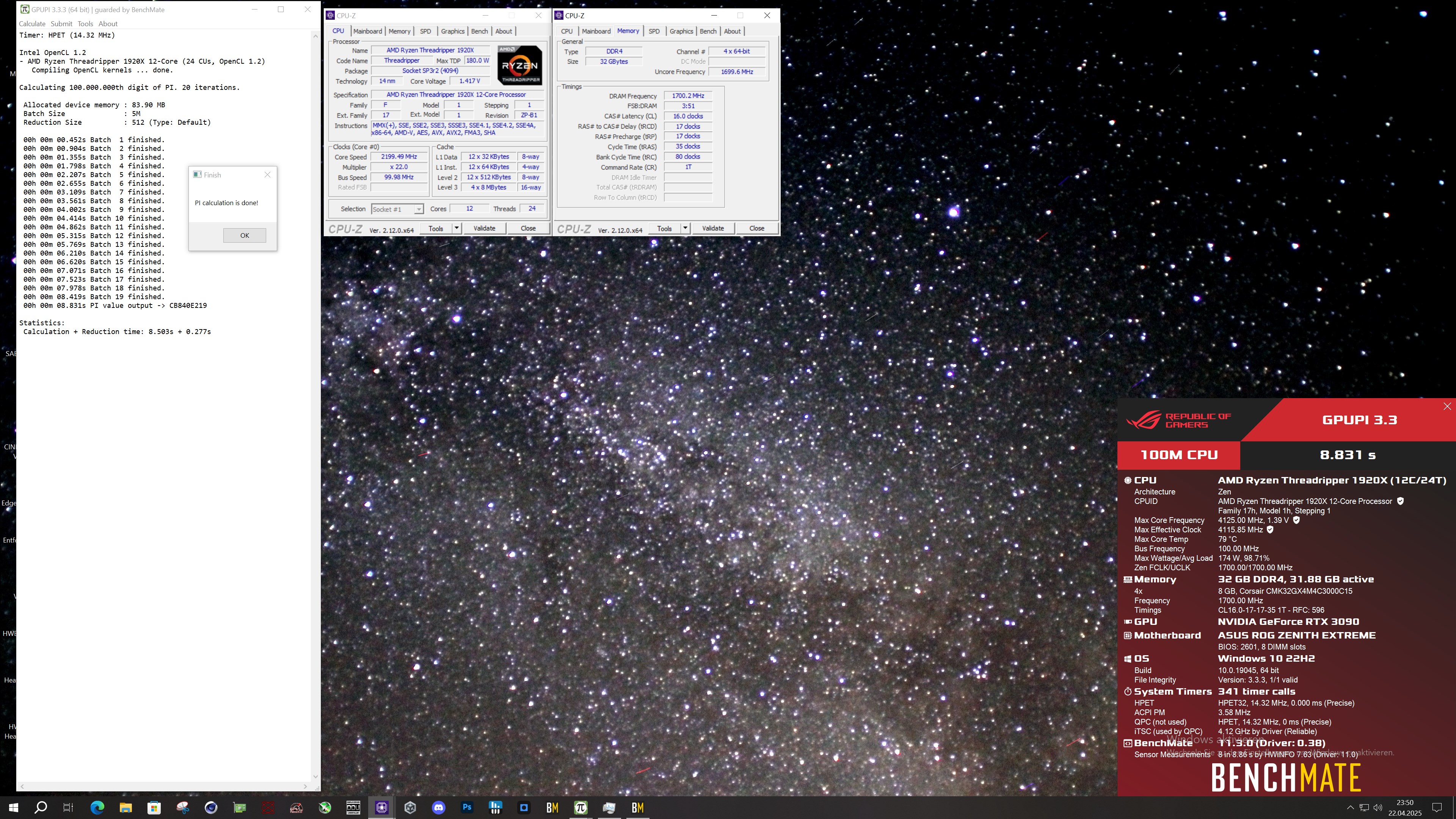The height and width of the screenshot is (819, 1456).
Task: Click the '8.831 s' result in BenchMate panel
Action: pos(1348,455)
